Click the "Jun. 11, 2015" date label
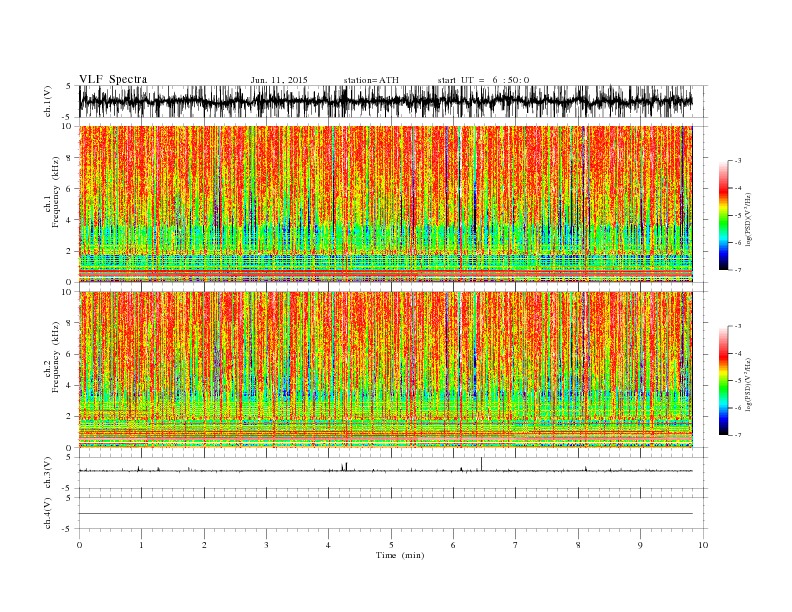Viewport: 792px width, 612px height. coord(279,80)
